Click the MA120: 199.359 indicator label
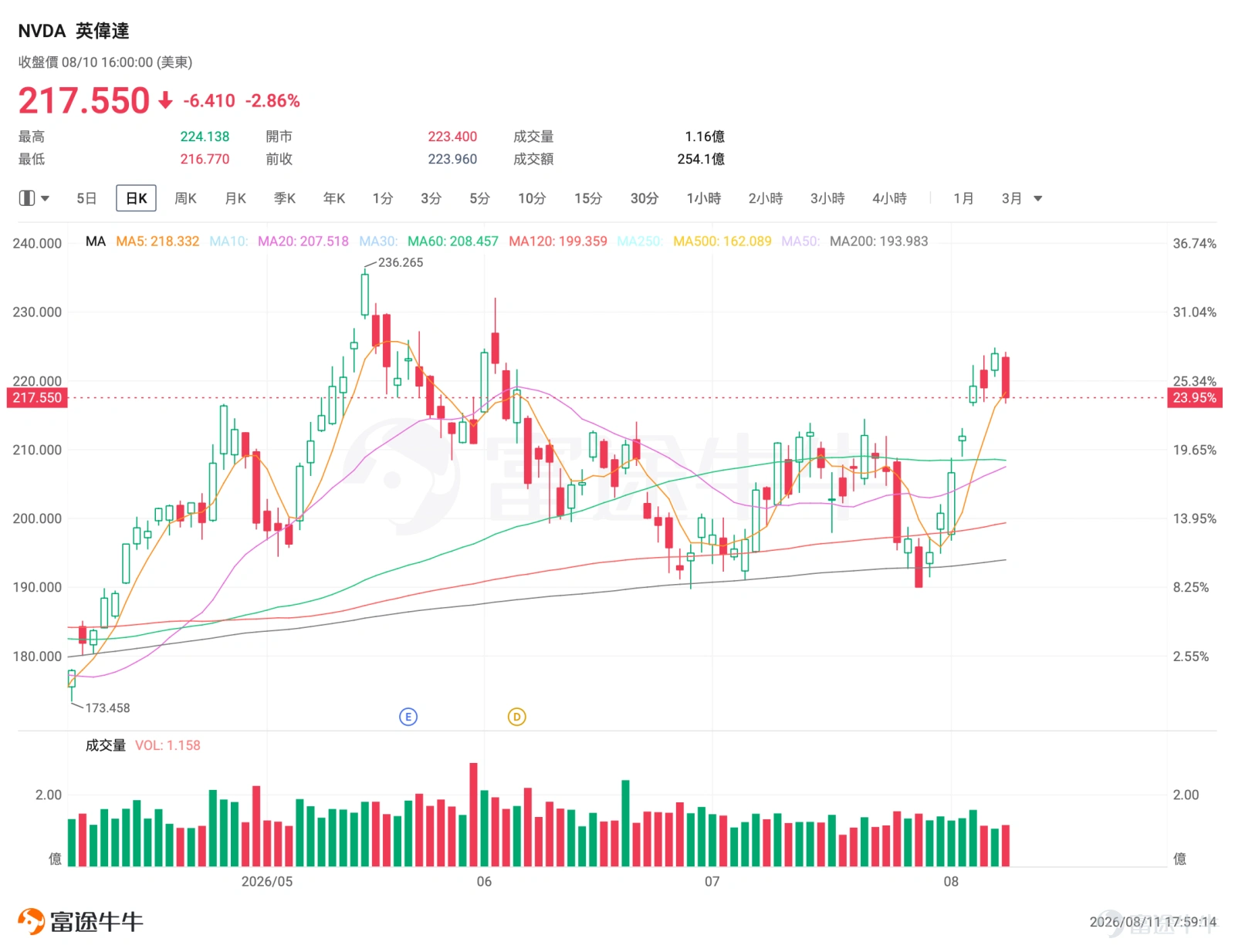This screenshot has height=952, width=1235. click(558, 241)
